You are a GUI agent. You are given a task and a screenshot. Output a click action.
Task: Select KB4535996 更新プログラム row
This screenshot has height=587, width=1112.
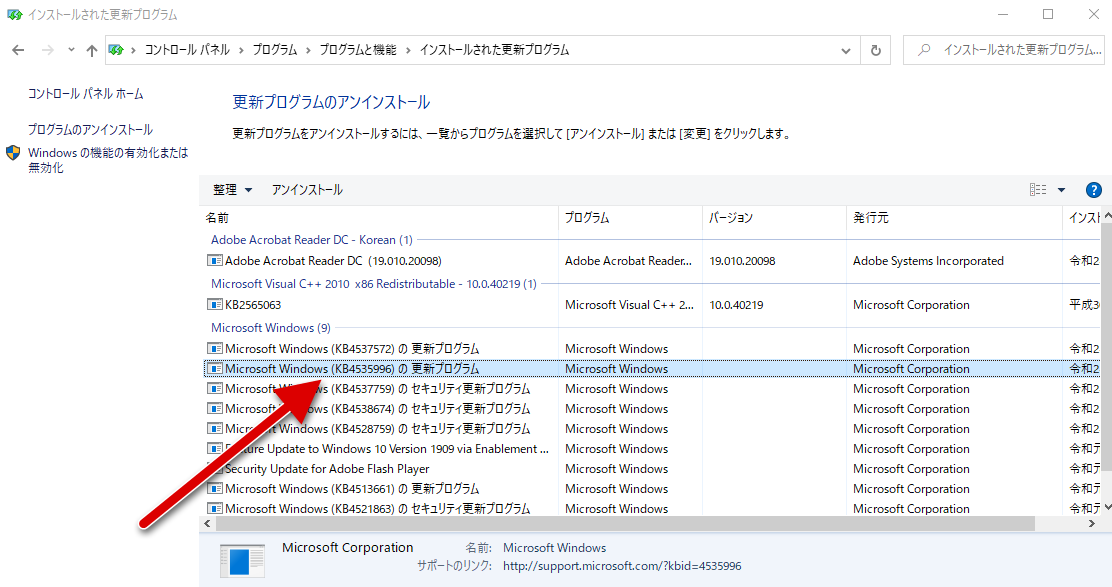point(651,369)
